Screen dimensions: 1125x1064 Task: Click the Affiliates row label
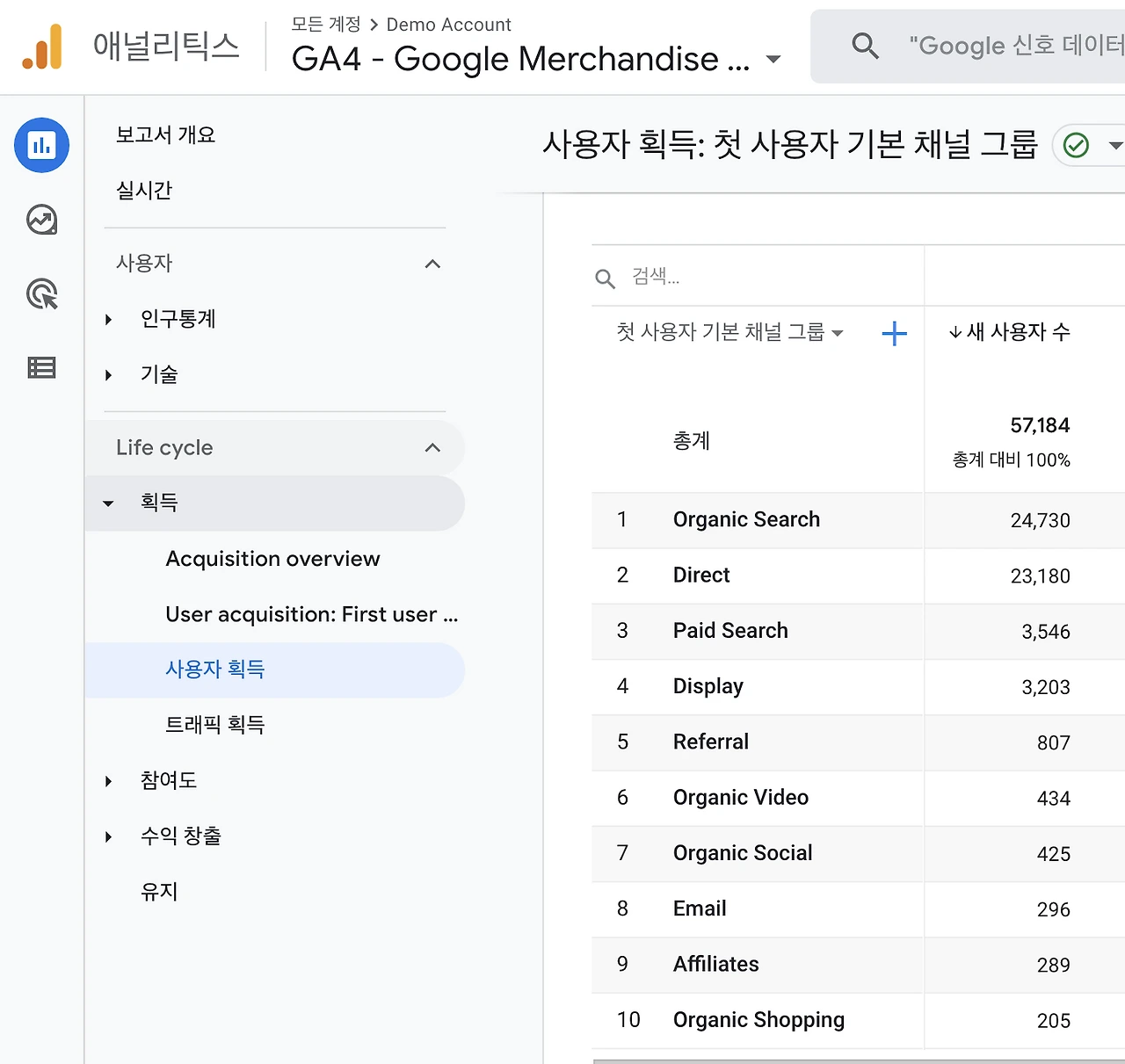click(716, 964)
